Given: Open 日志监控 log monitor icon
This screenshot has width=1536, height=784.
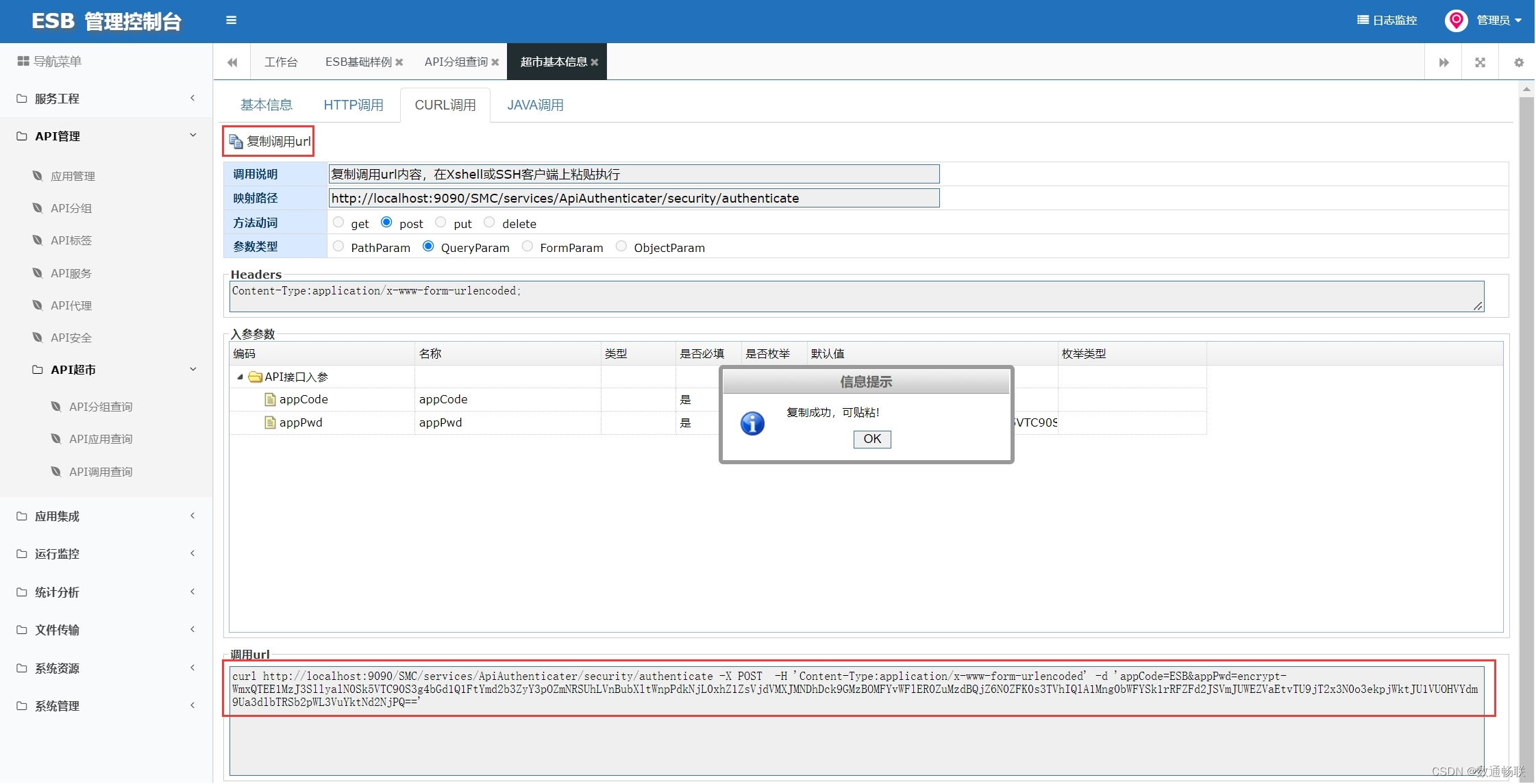Looking at the screenshot, I should (x=1363, y=20).
